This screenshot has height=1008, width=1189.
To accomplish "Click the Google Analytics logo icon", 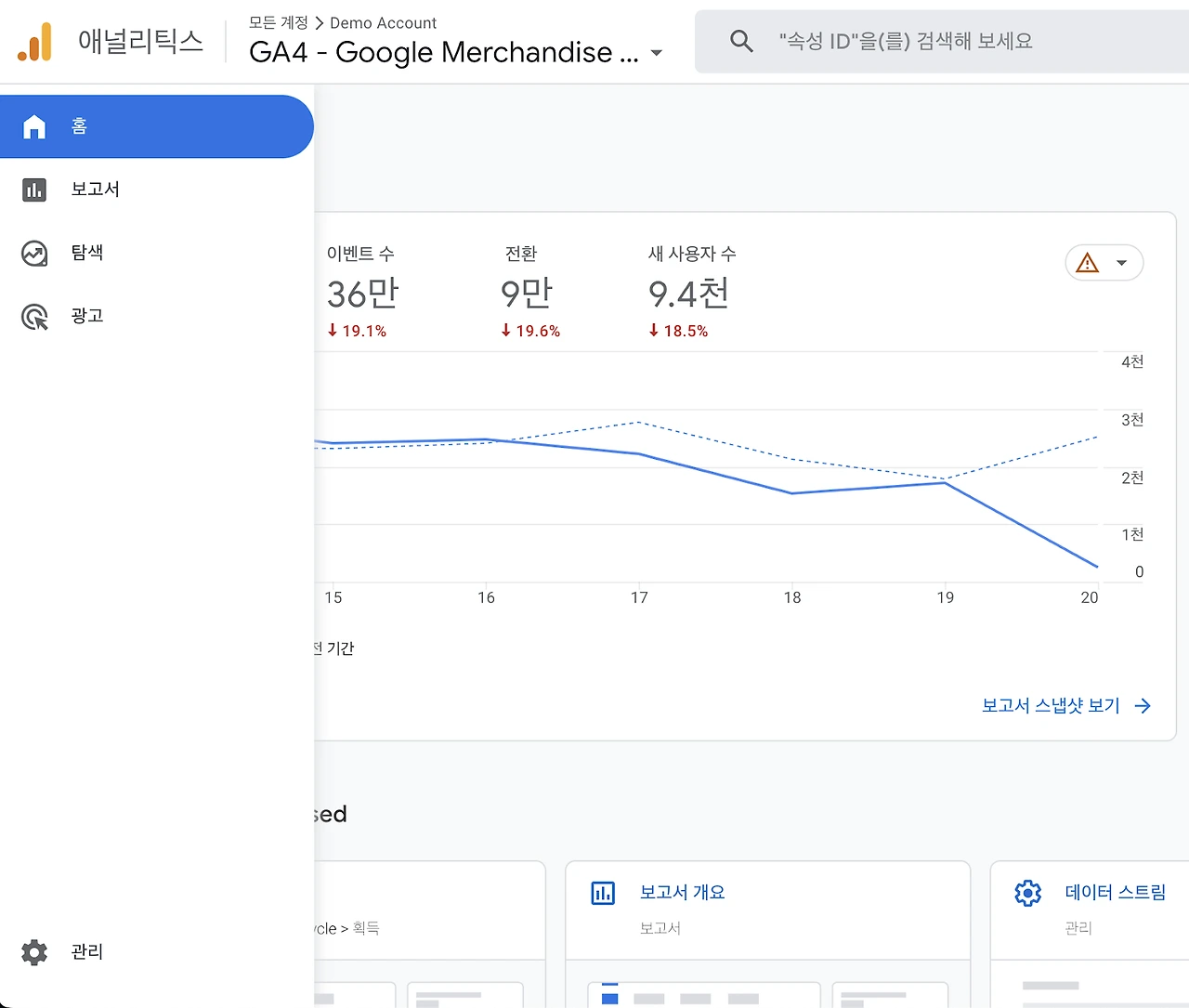I will tap(35, 42).
